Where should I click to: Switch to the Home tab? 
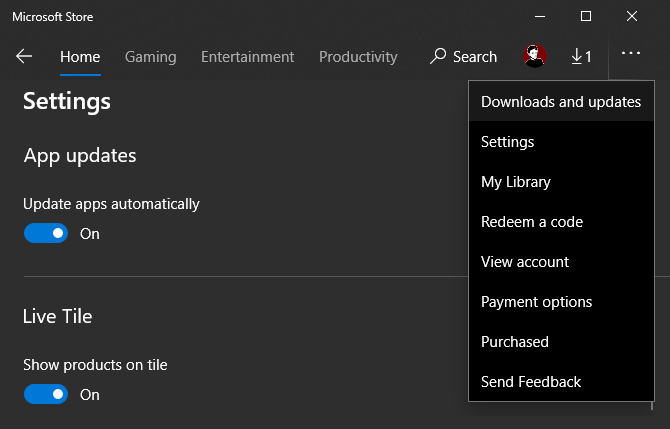tap(80, 57)
